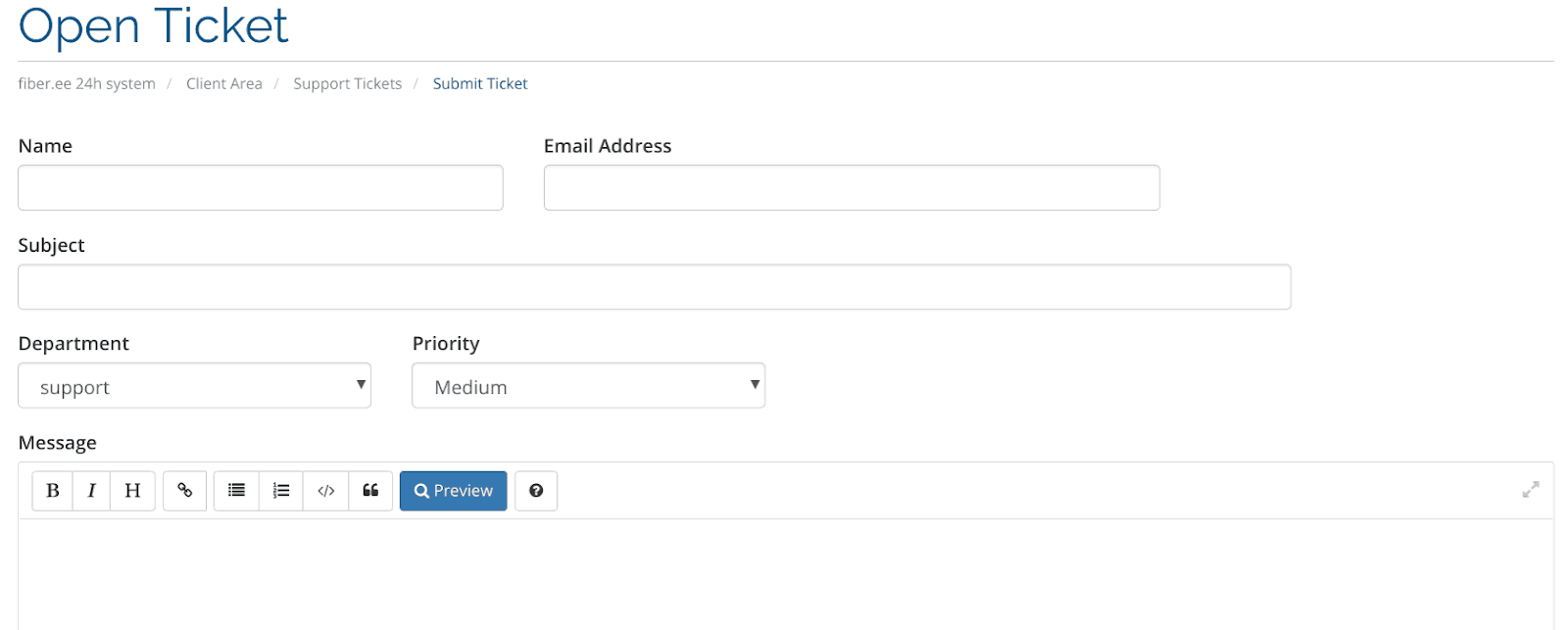
Task: Apply italic formatting in message editor
Action: coord(92,491)
